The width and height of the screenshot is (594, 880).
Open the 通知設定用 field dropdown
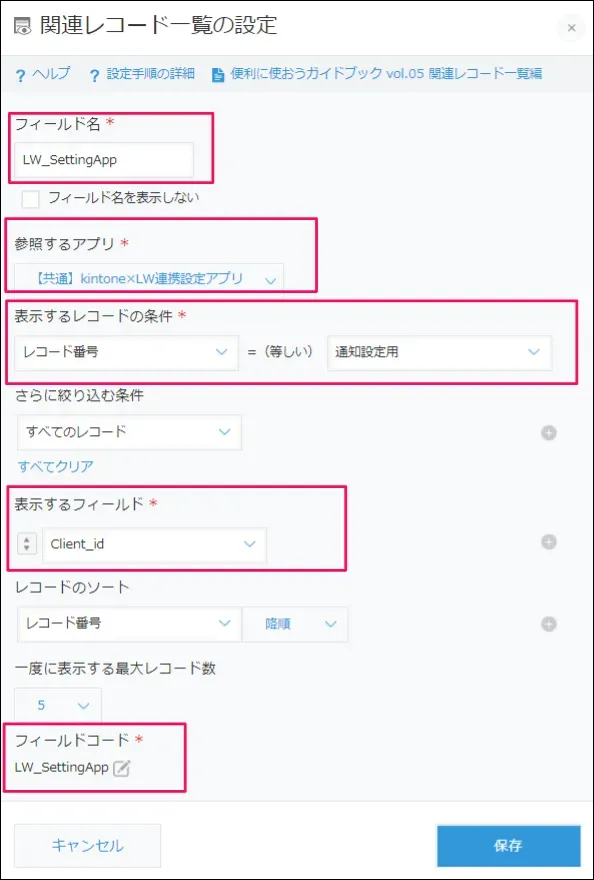tap(439, 352)
